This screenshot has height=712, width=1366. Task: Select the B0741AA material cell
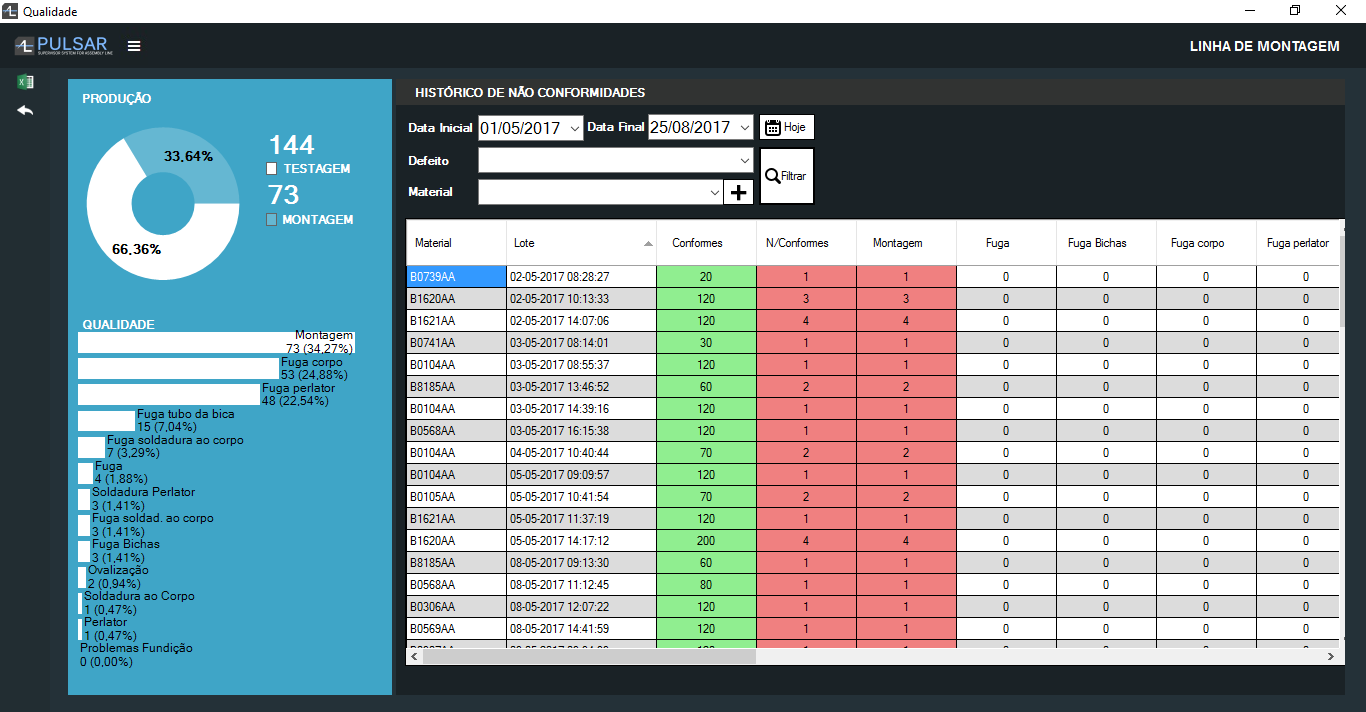pyautogui.click(x=457, y=343)
